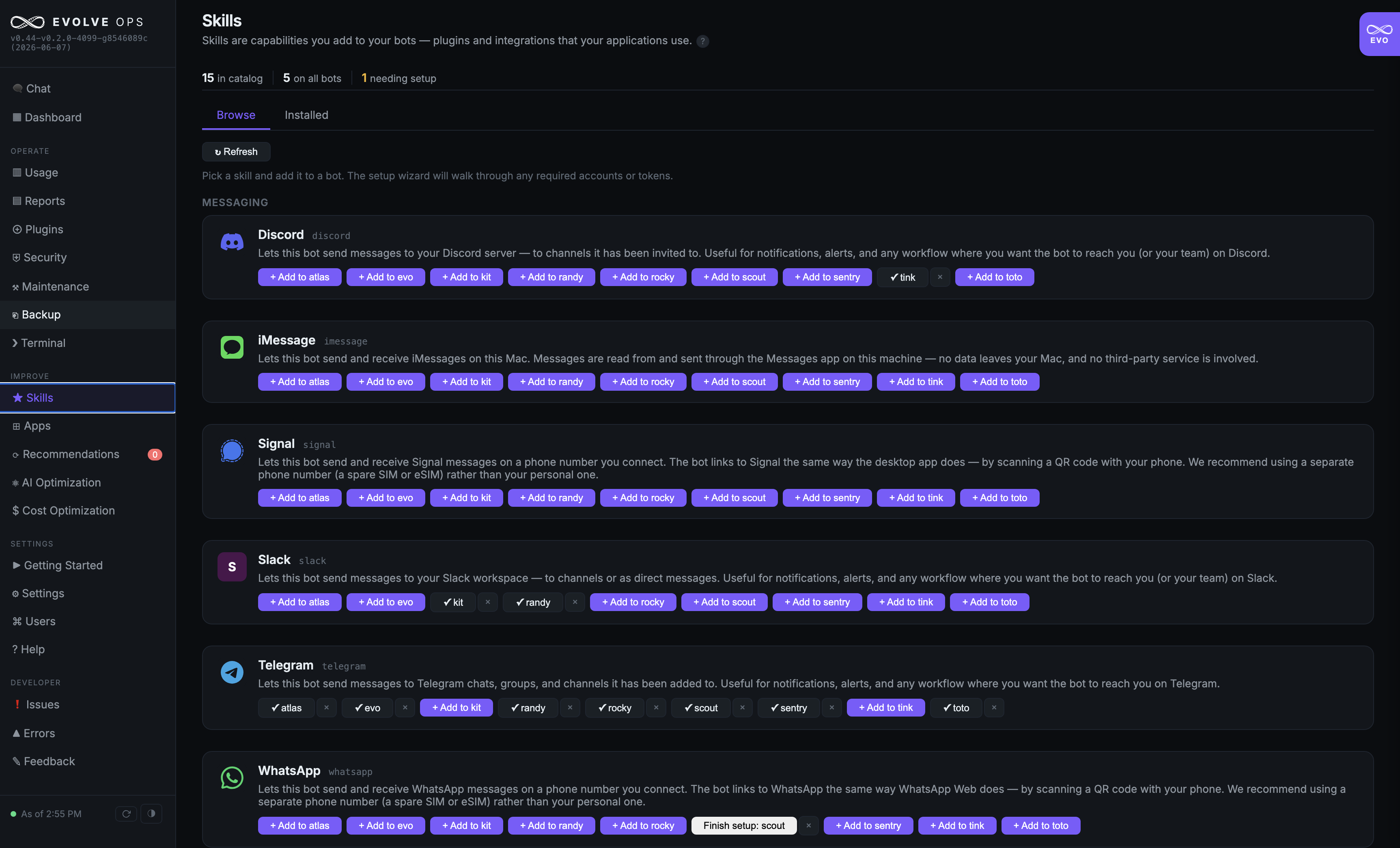Click the red 0 Recommendations badge
The width and height of the screenshot is (1400, 848).
155,454
